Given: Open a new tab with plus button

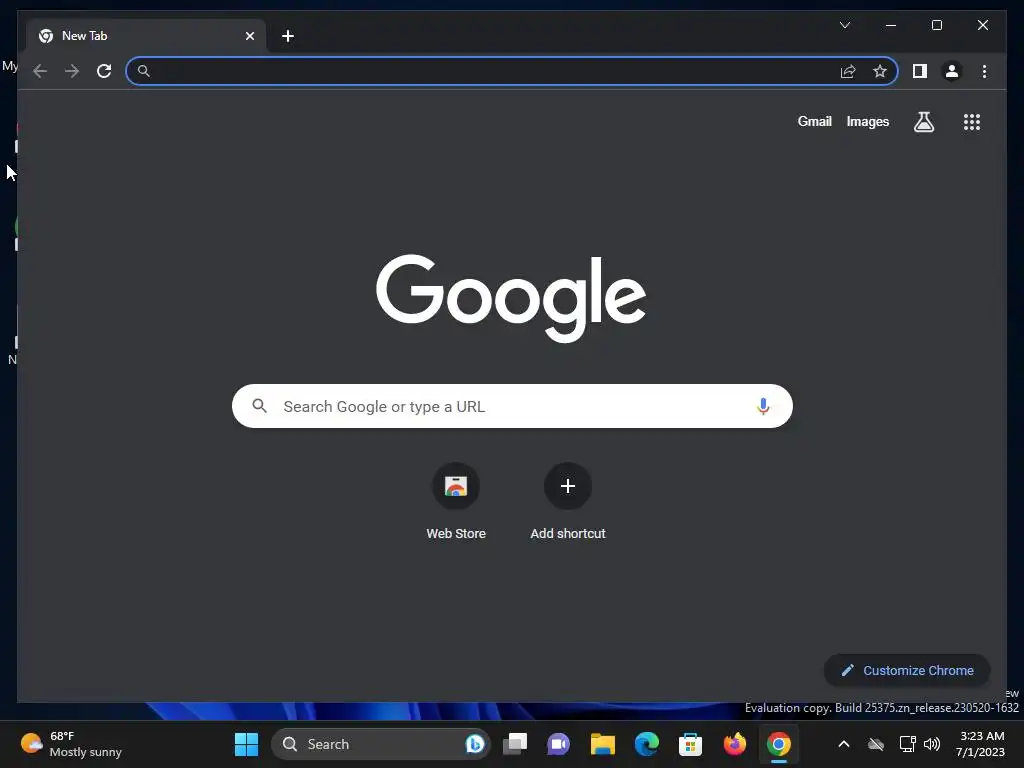Looking at the screenshot, I should tap(287, 36).
